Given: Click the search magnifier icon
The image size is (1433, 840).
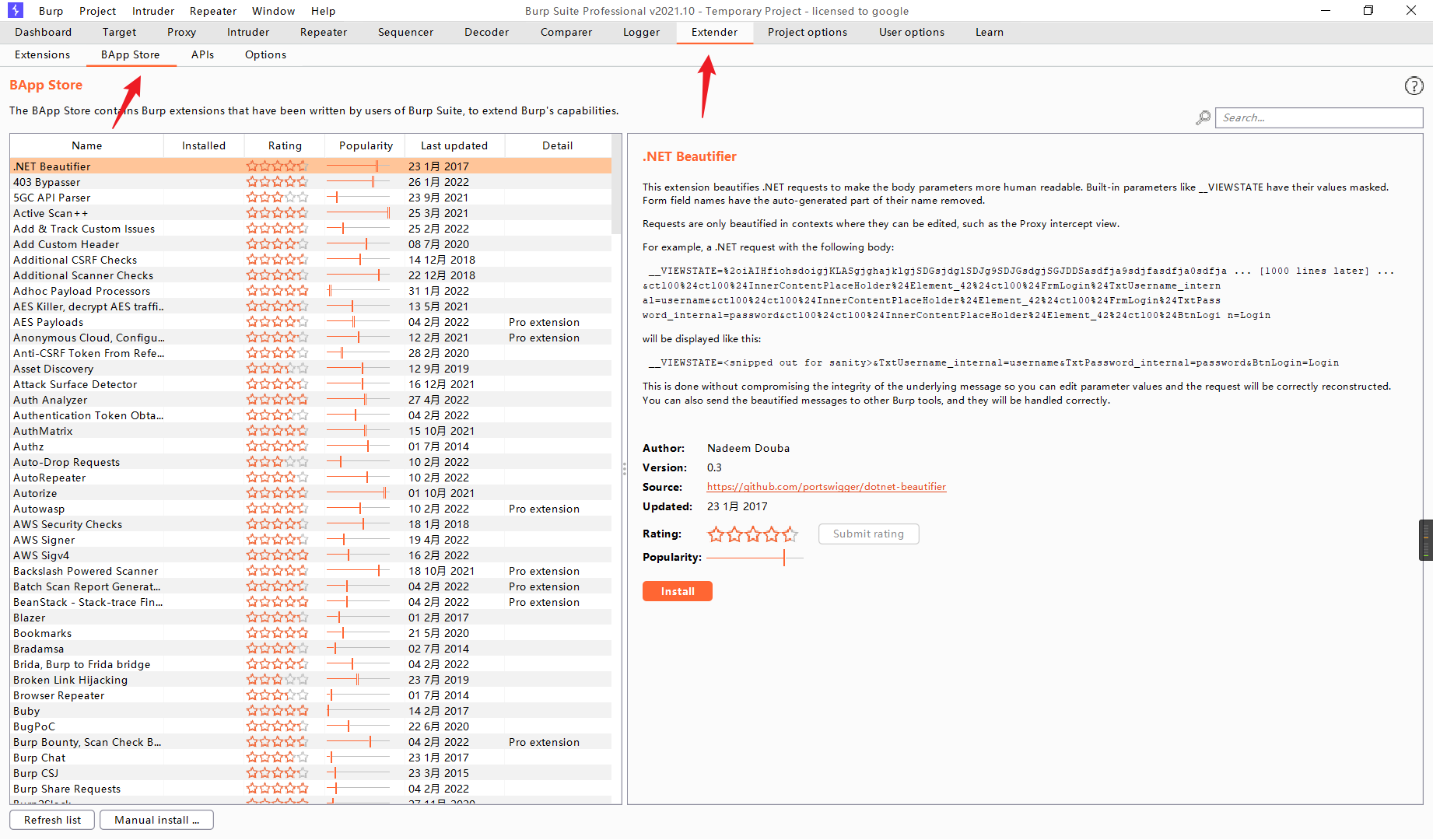Looking at the screenshot, I should (1203, 117).
